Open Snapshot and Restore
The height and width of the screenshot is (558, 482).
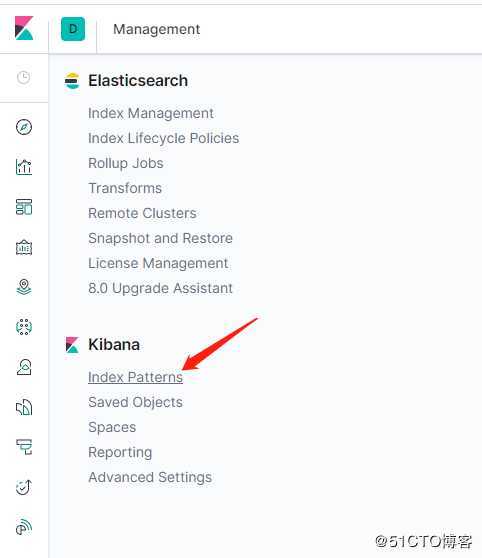pyautogui.click(x=160, y=238)
